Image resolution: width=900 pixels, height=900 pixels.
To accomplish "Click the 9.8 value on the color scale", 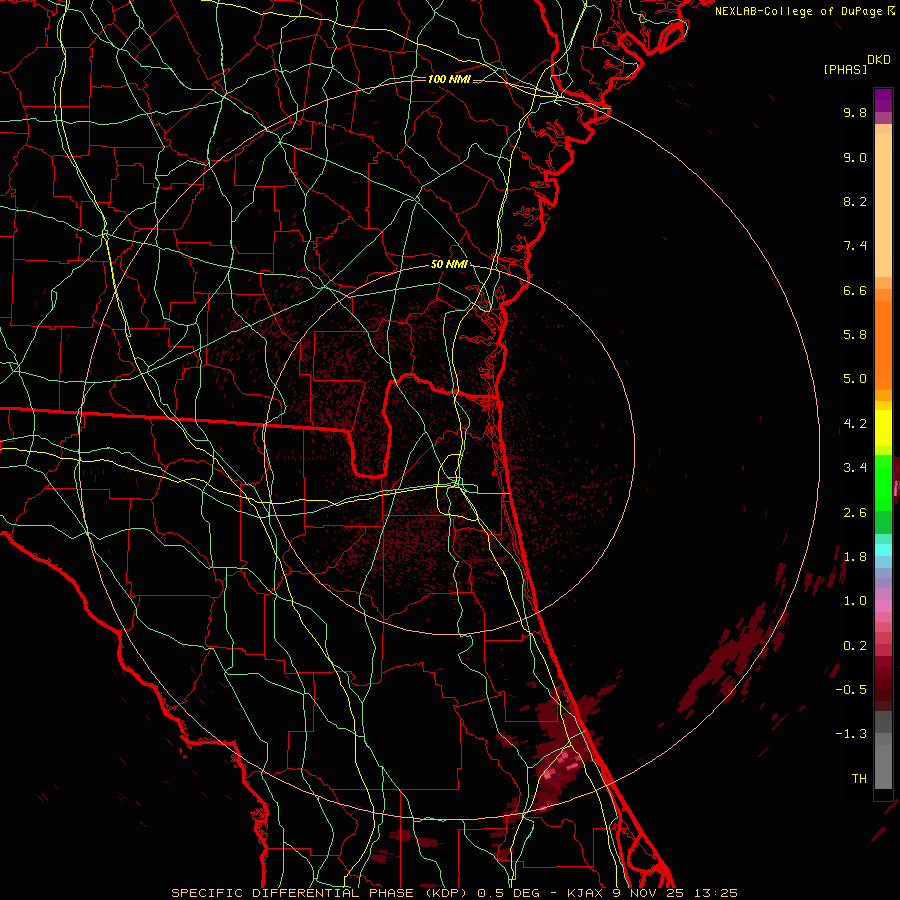I will 855,112.
